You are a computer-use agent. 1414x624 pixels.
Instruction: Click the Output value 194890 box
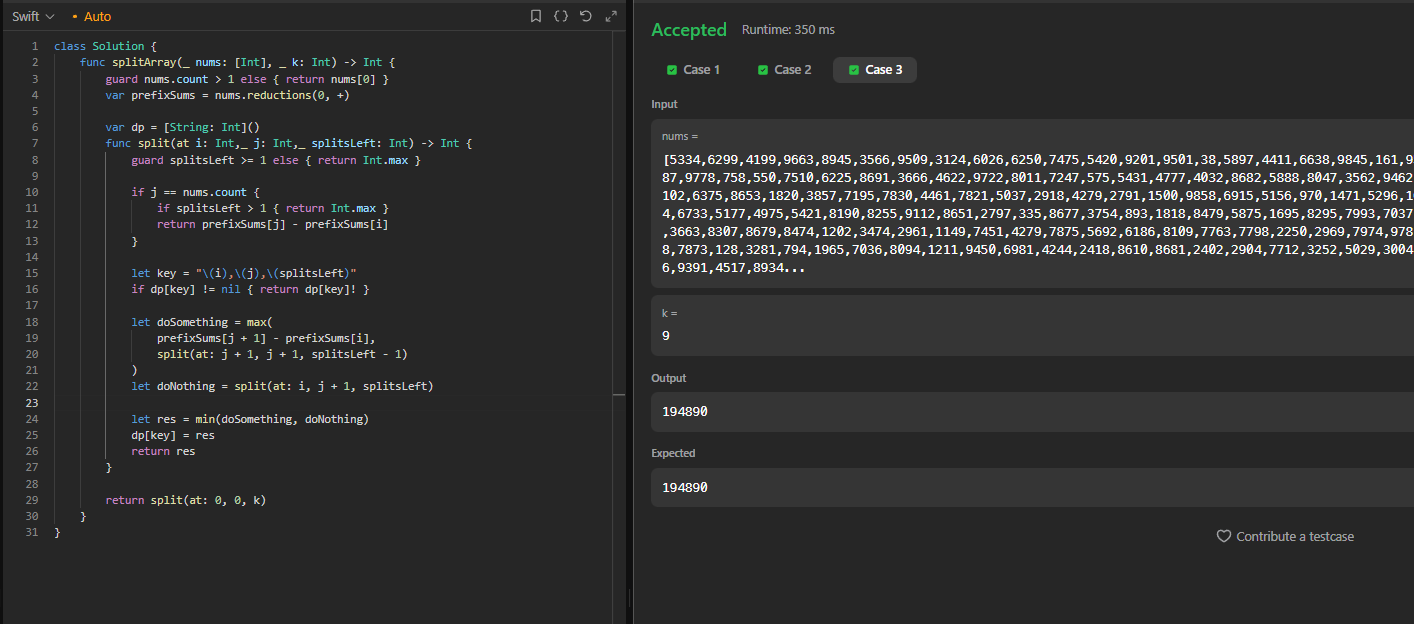(1032, 412)
